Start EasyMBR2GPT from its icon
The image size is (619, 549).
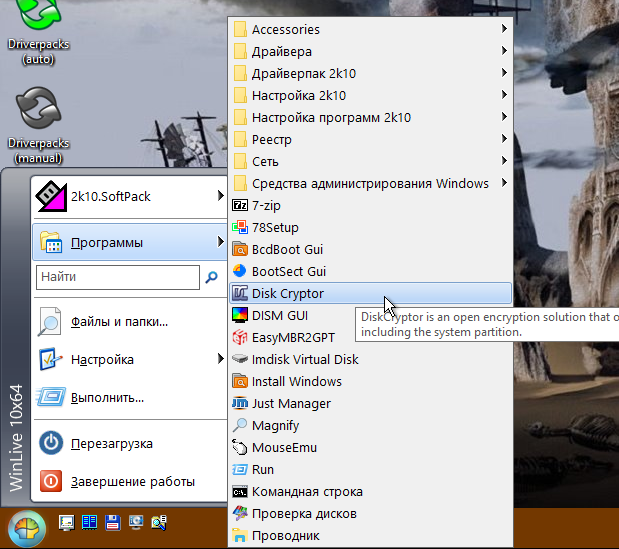tap(240, 337)
